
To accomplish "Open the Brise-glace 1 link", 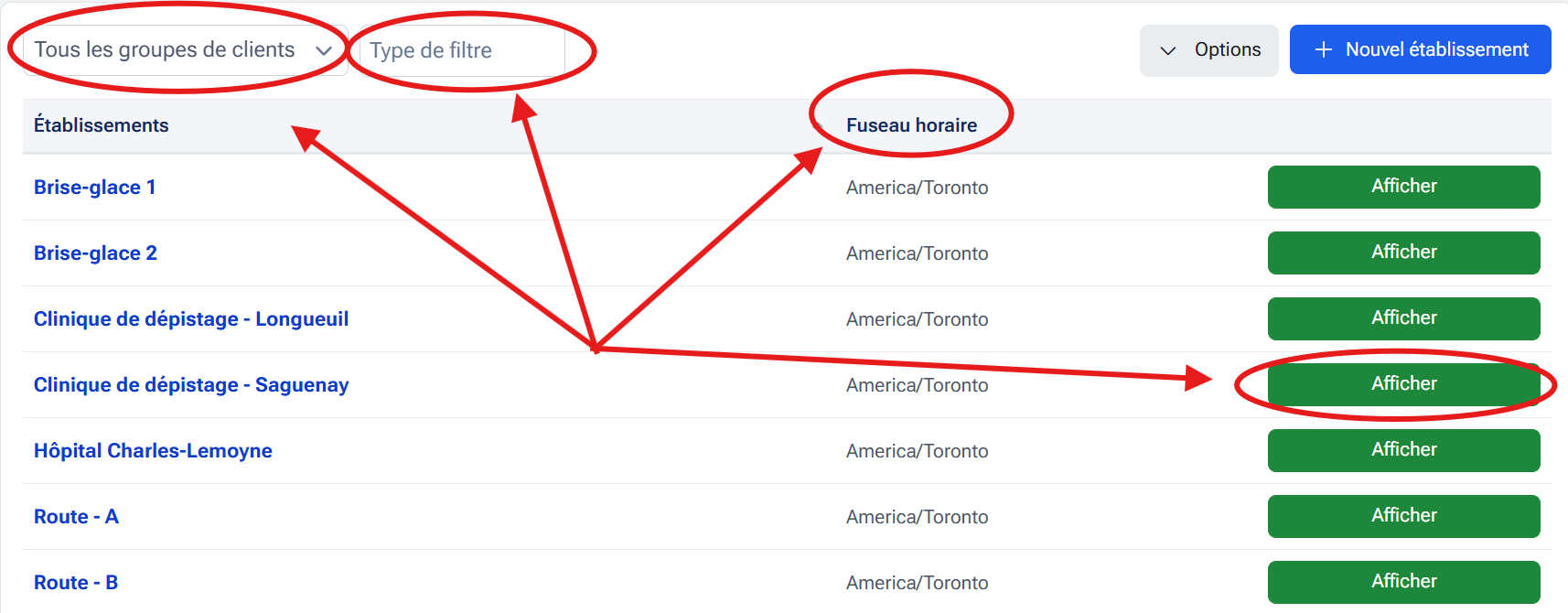I will pos(94,188).
